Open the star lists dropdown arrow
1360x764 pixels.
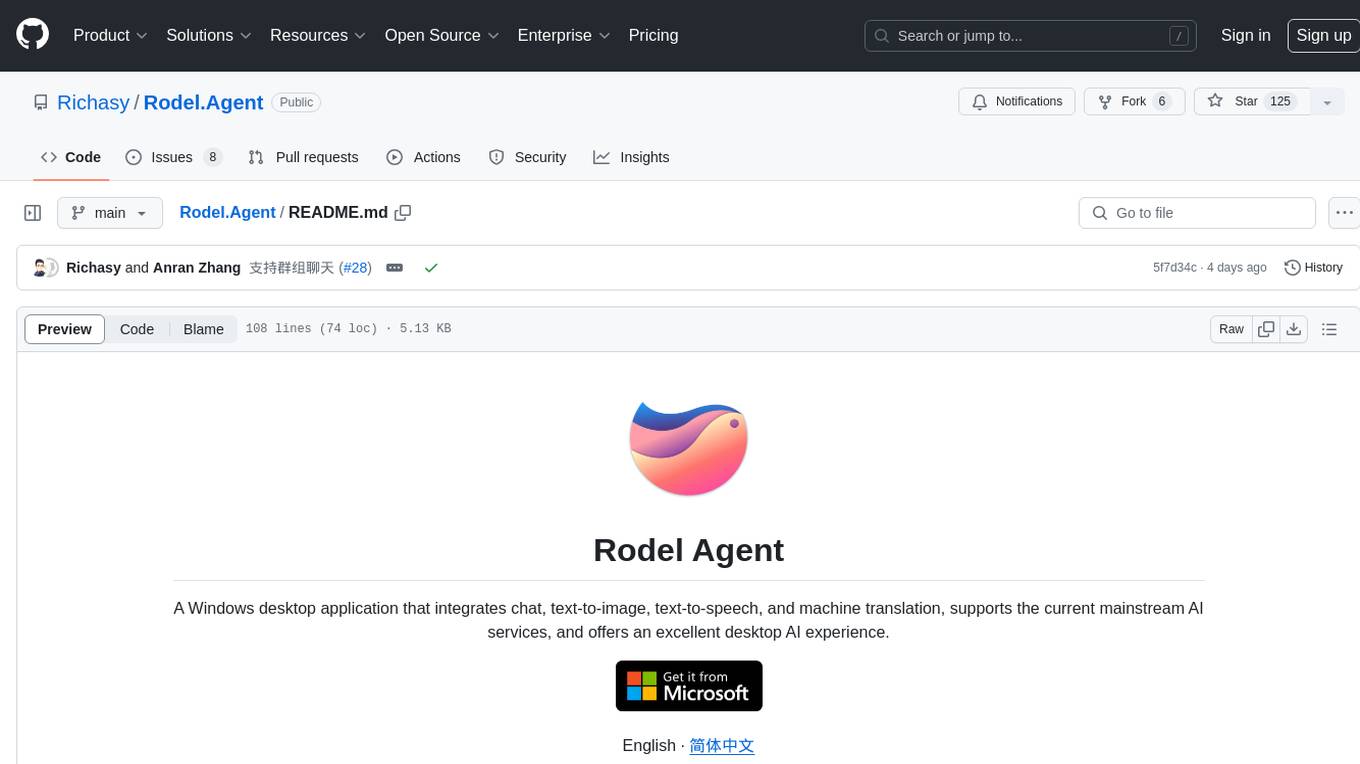(x=1327, y=102)
